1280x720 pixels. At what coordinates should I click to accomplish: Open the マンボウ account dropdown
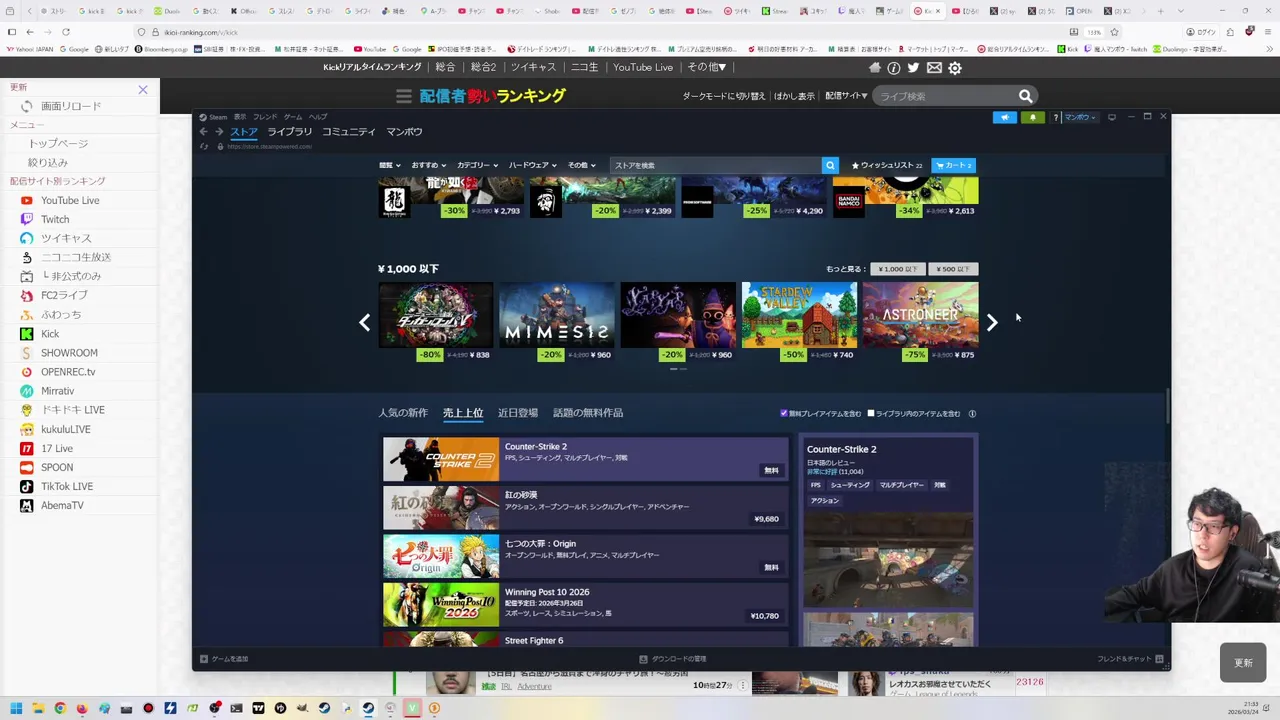click(1080, 117)
